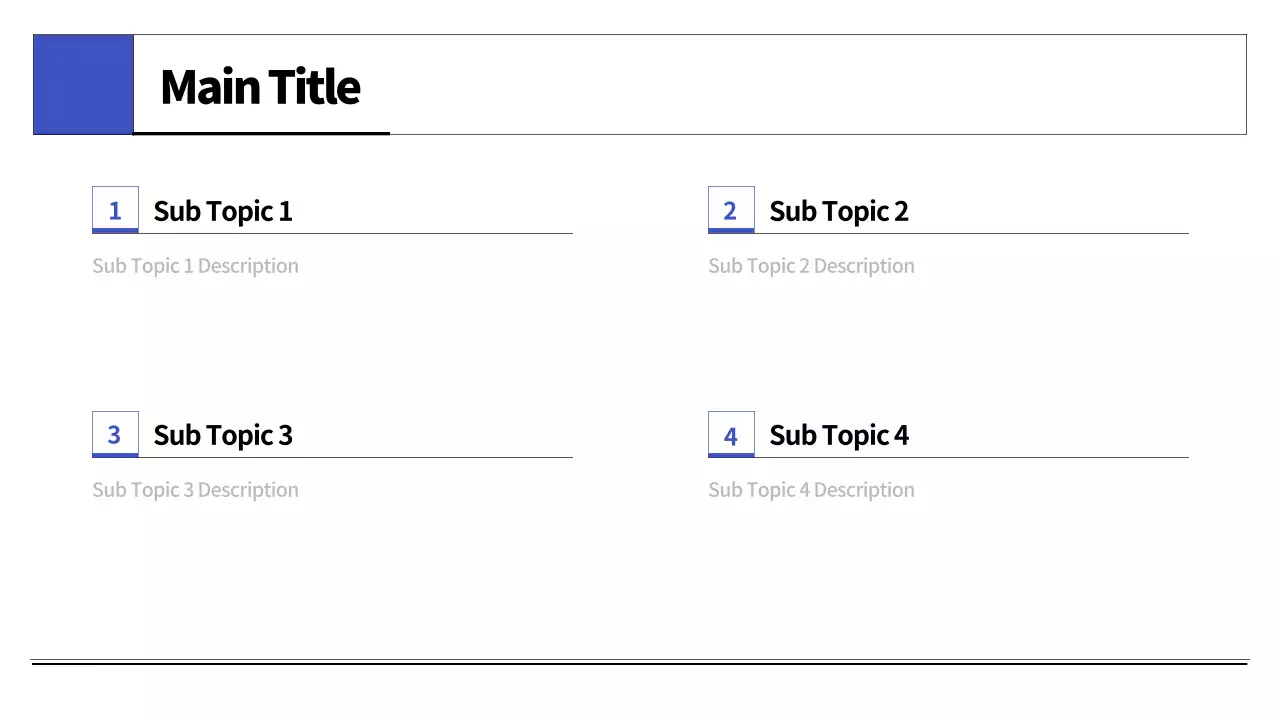Select the Sub Topic 4 heading
Screen dimensions: 1280x720
839,435
